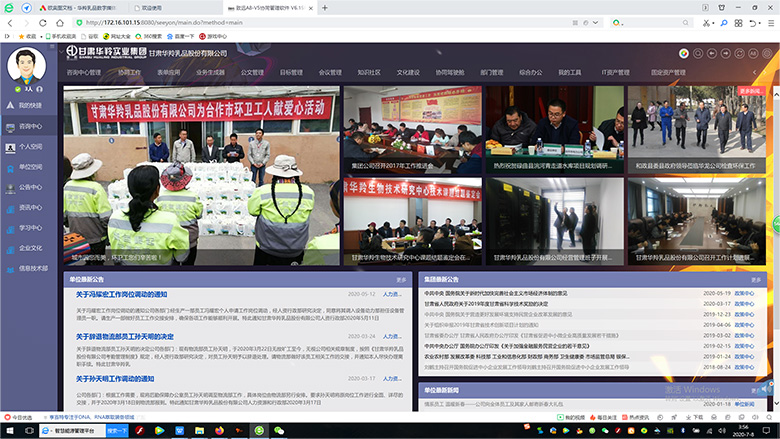780x439 pixels.
Task: Open 学习中心 from the sidebar
Action: pyautogui.click(x=30, y=227)
